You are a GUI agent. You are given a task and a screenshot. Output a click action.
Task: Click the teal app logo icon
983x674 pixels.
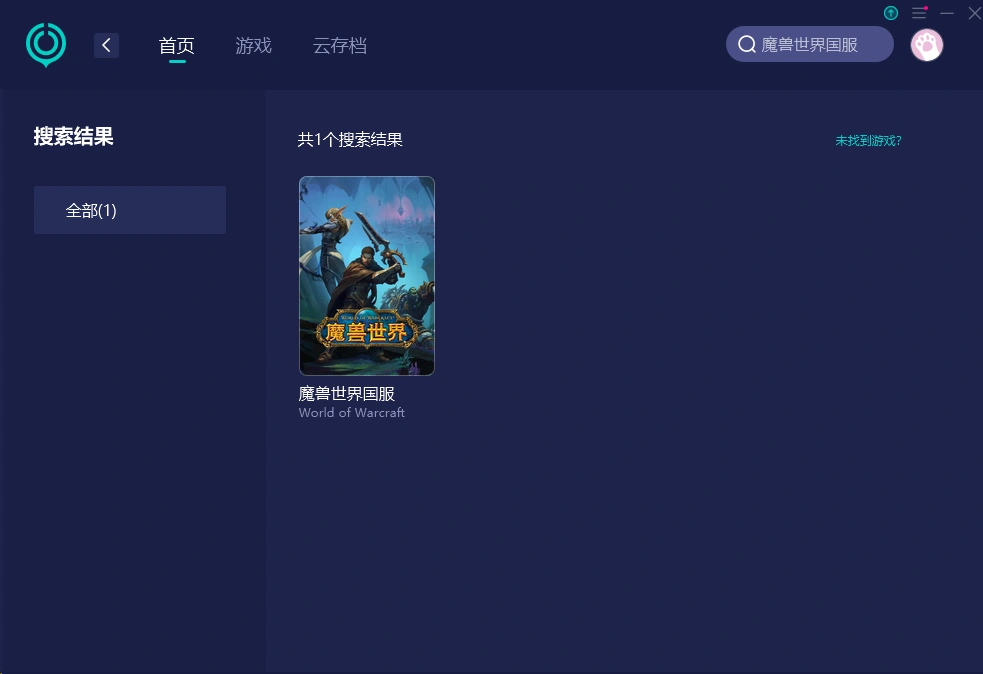[x=46, y=45]
